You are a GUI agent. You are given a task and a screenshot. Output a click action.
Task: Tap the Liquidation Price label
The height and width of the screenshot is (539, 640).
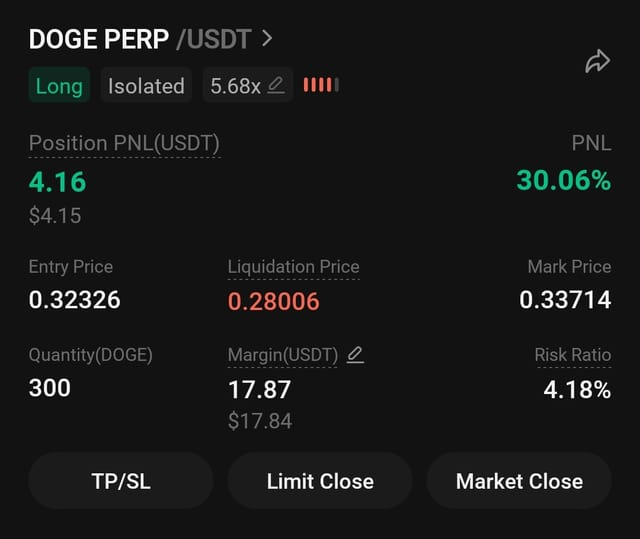293,267
